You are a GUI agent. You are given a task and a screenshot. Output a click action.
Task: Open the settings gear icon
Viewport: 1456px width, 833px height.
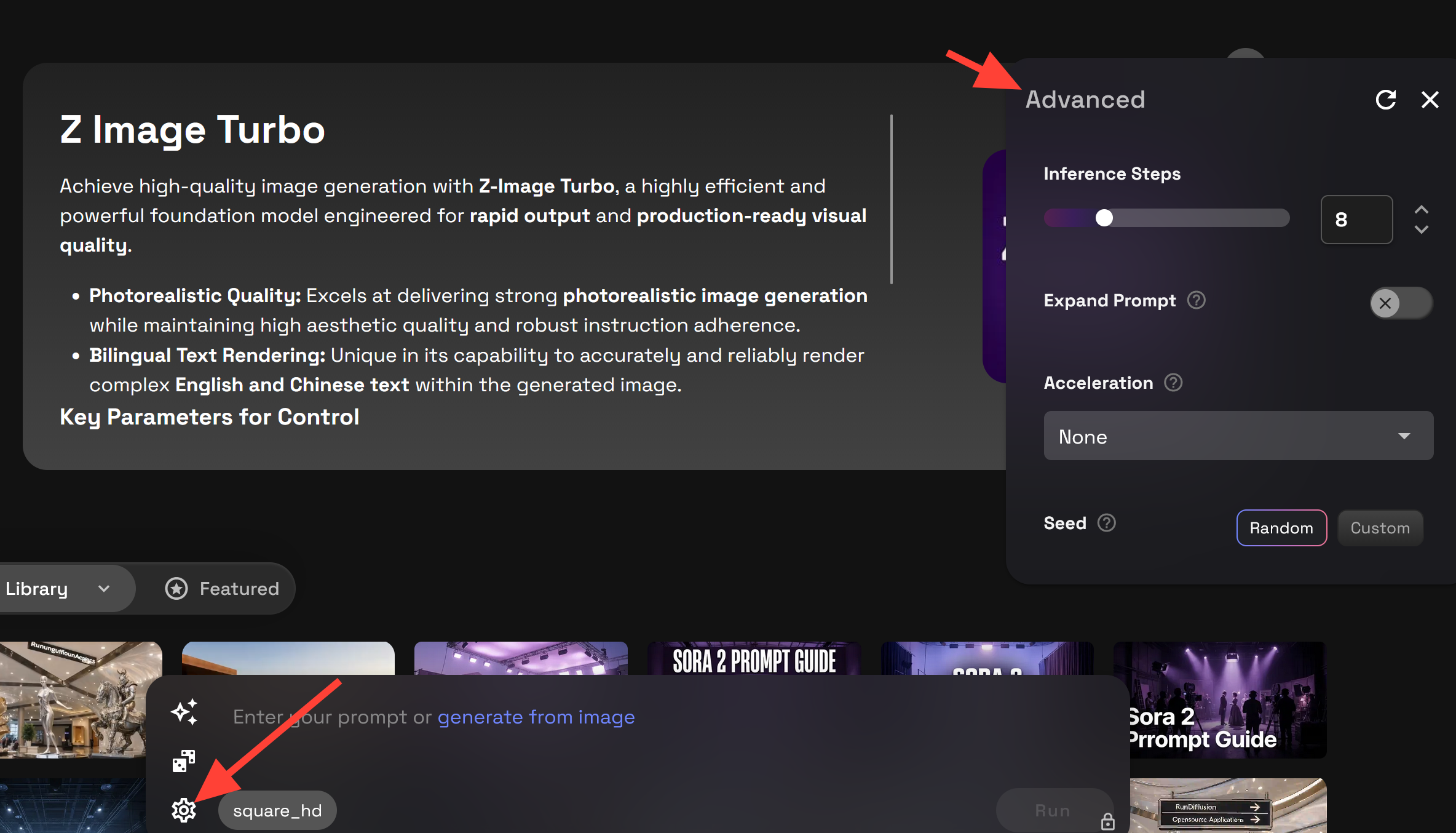pyautogui.click(x=183, y=810)
